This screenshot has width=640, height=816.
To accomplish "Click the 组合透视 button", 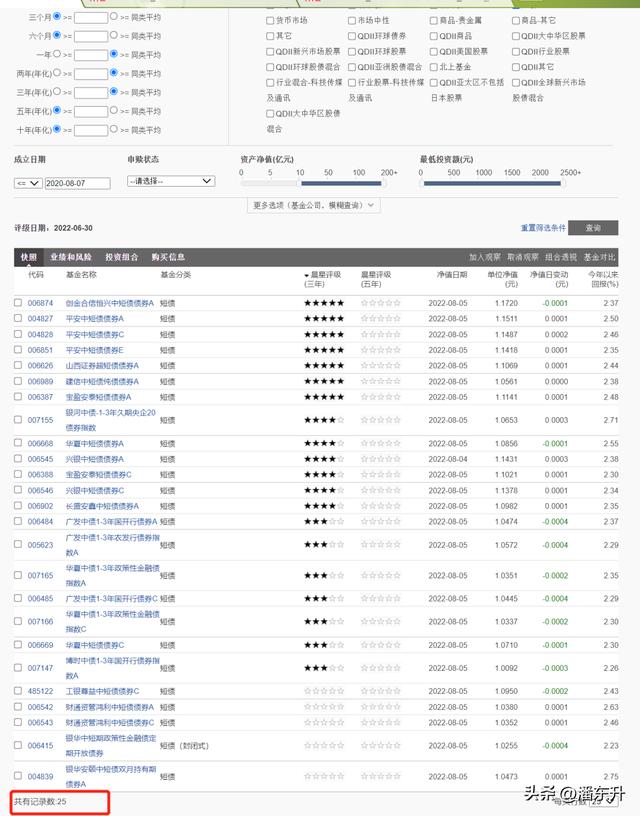I will point(561,257).
